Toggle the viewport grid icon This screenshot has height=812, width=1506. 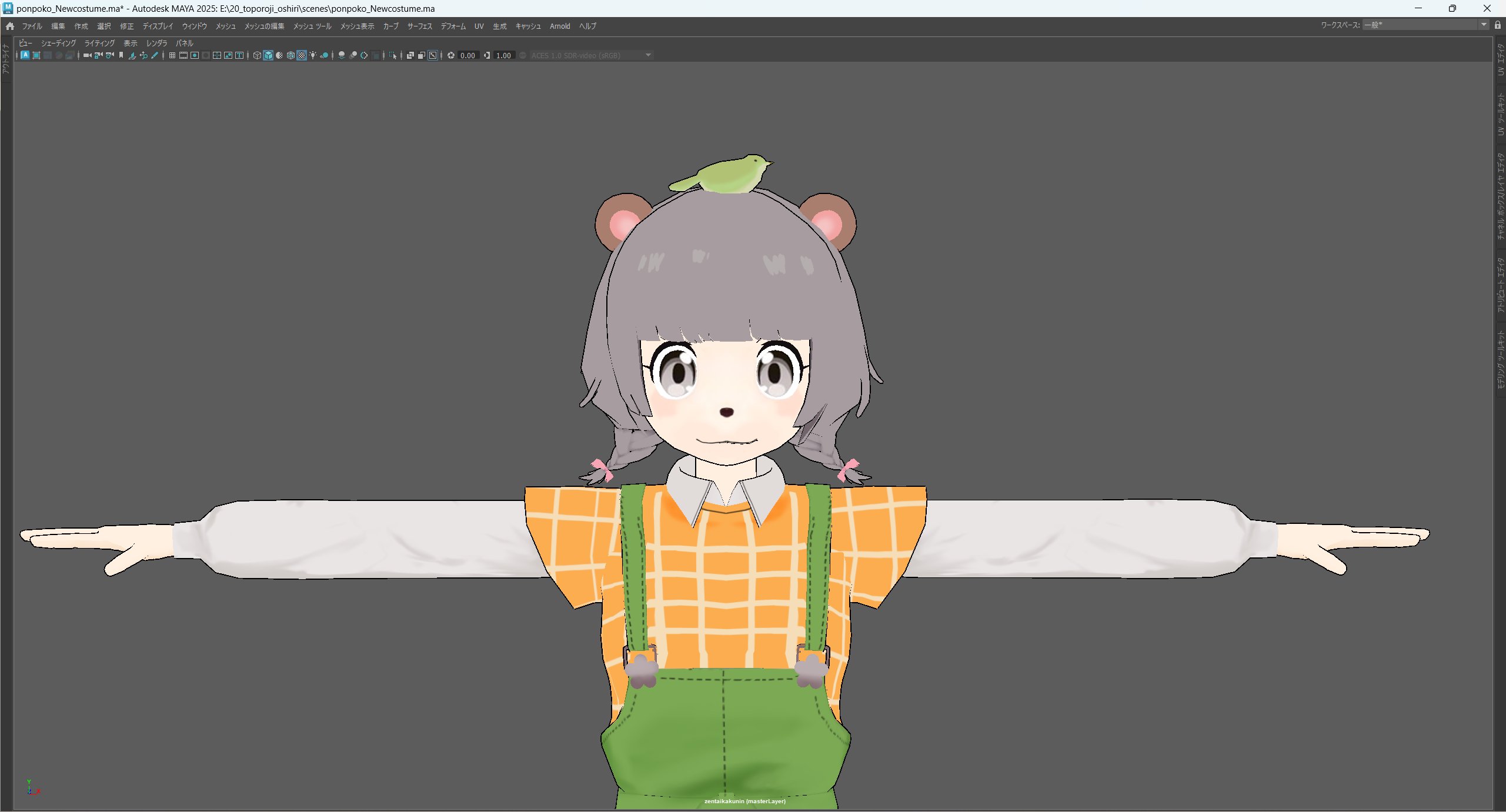click(172, 55)
